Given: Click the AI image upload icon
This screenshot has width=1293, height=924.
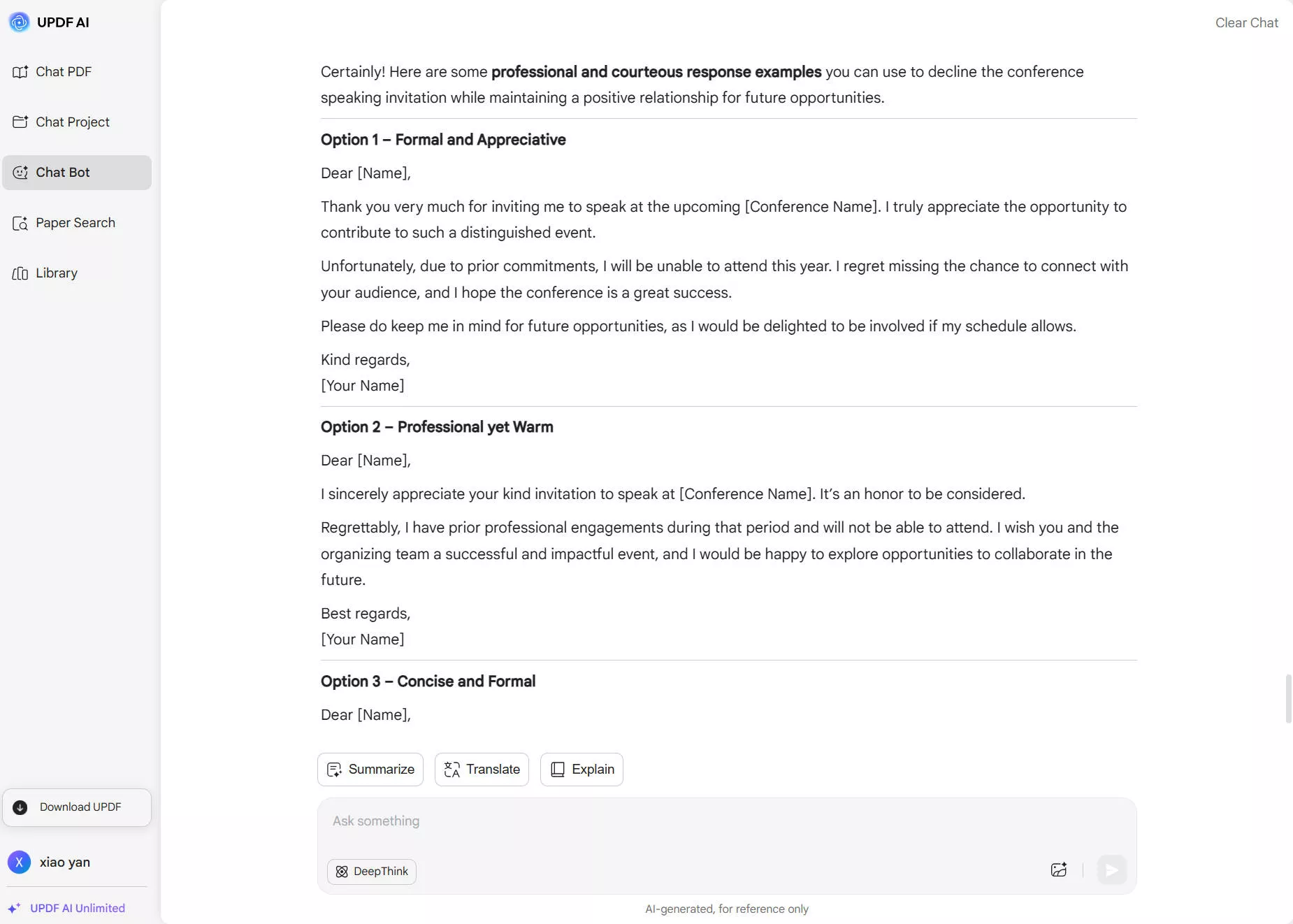Looking at the screenshot, I should click(1058, 870).
